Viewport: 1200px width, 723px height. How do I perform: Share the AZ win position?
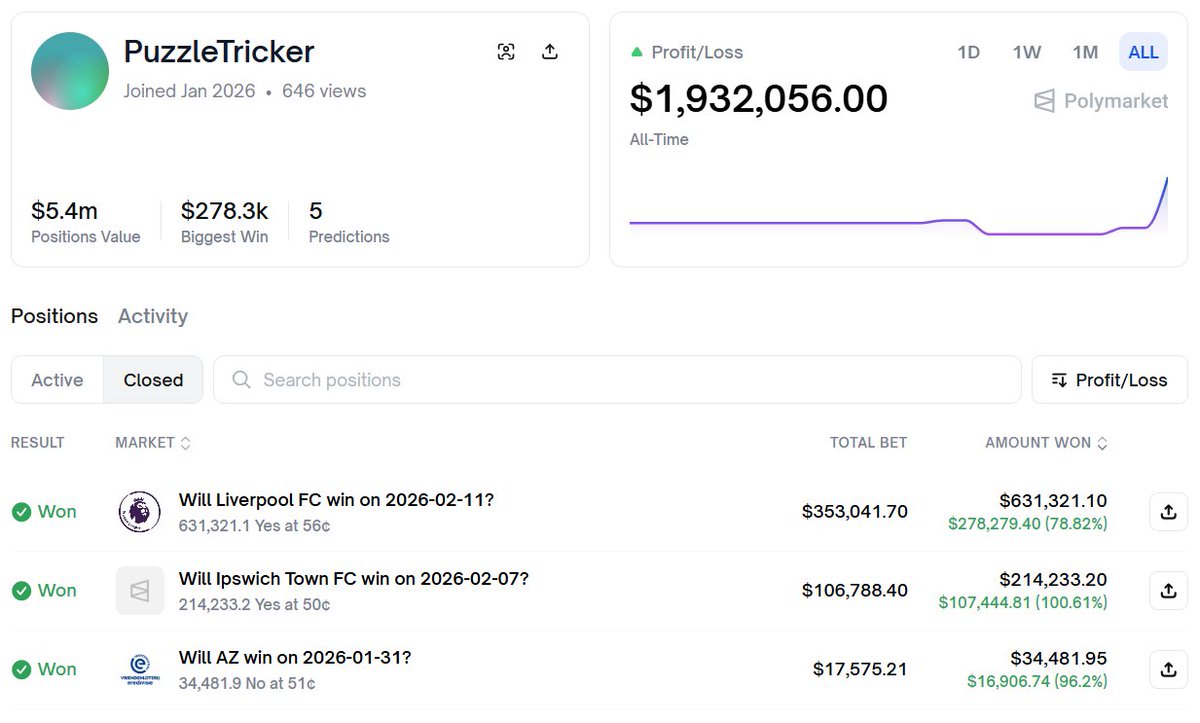(x=1168, y=669)
